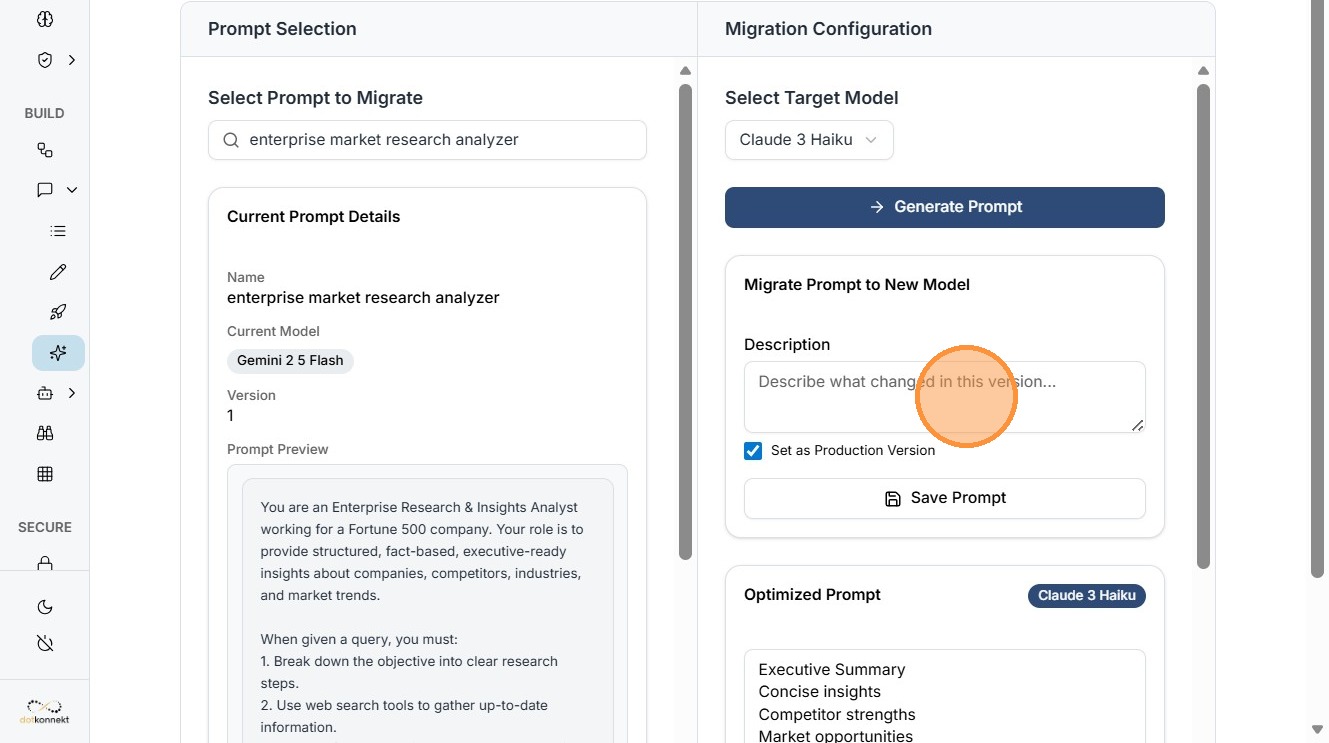Open the workflow nodes icon under BUILD

45,150
